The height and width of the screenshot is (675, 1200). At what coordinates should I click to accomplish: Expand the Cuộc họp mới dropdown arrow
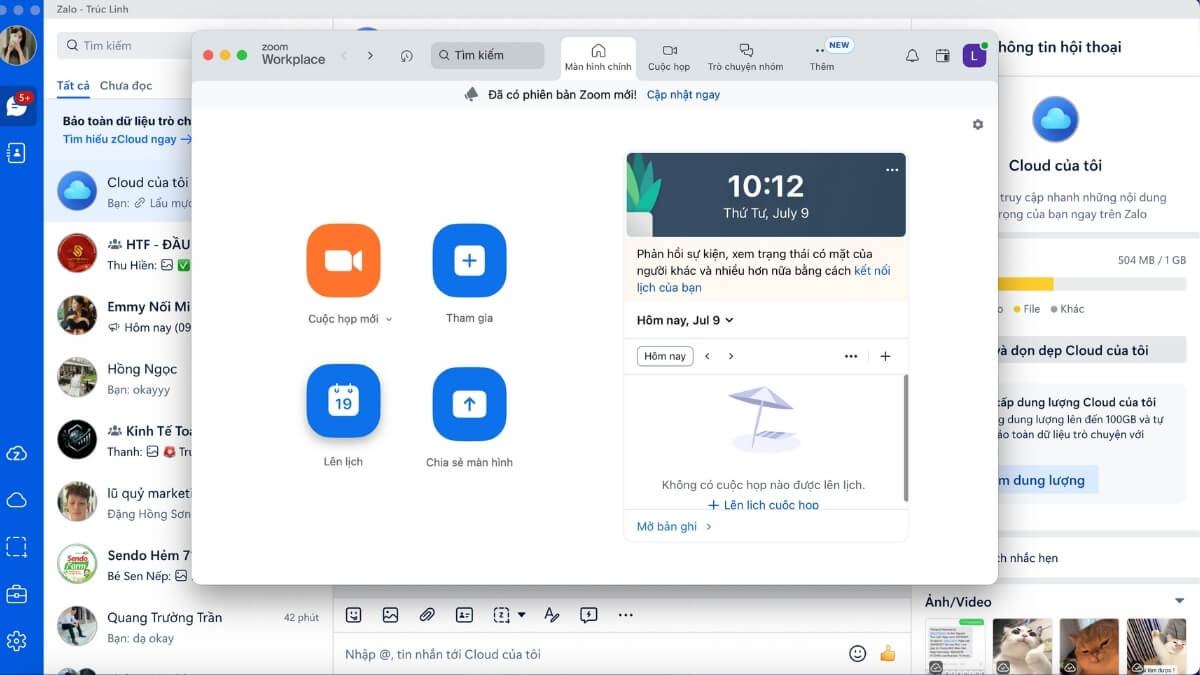389,320
